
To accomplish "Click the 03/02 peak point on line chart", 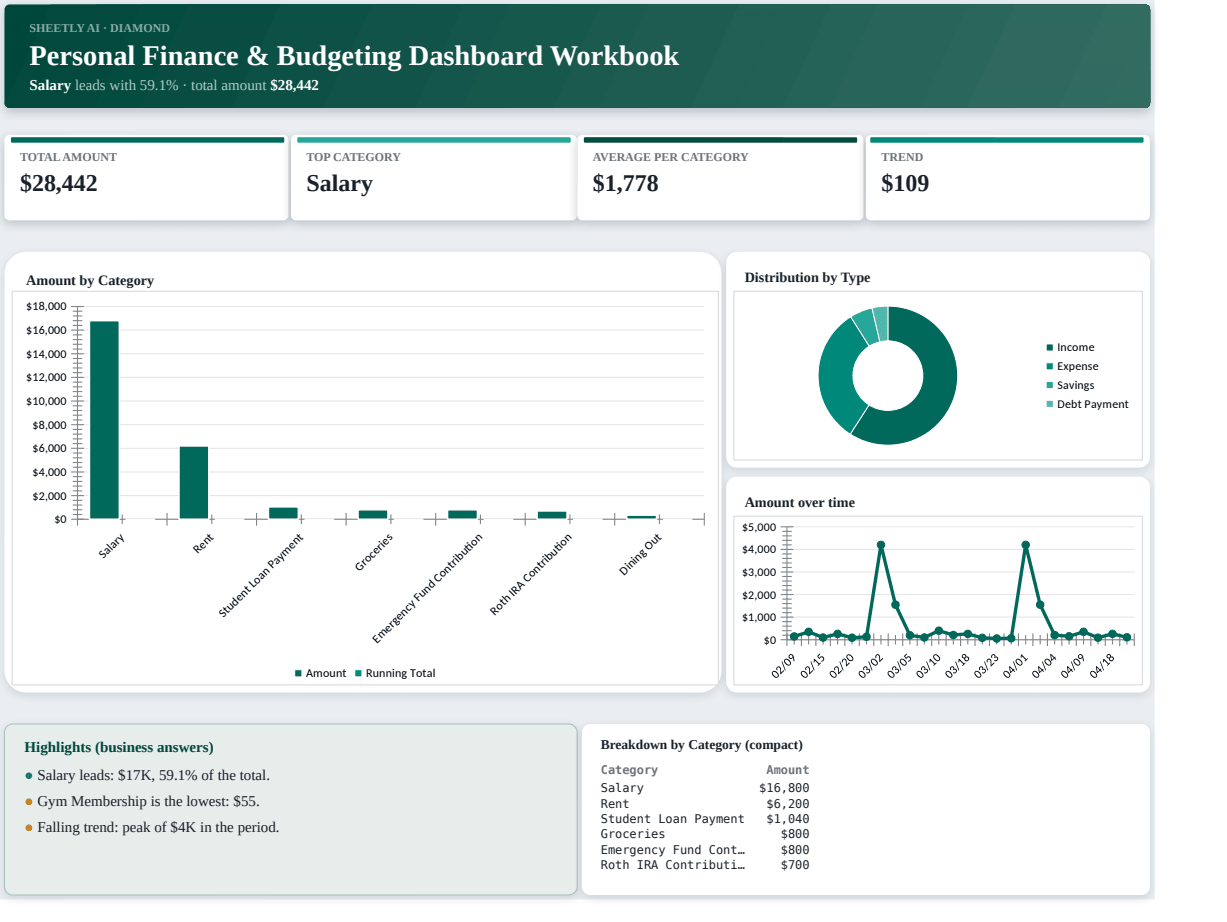I will pos(881,545).
